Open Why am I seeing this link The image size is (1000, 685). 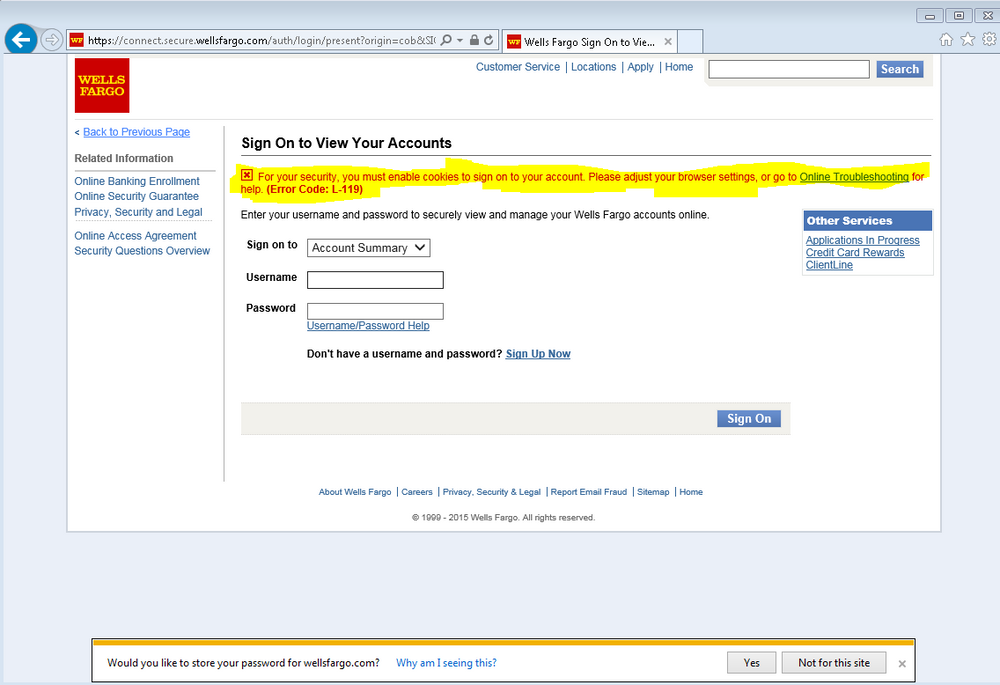point(446,663)
